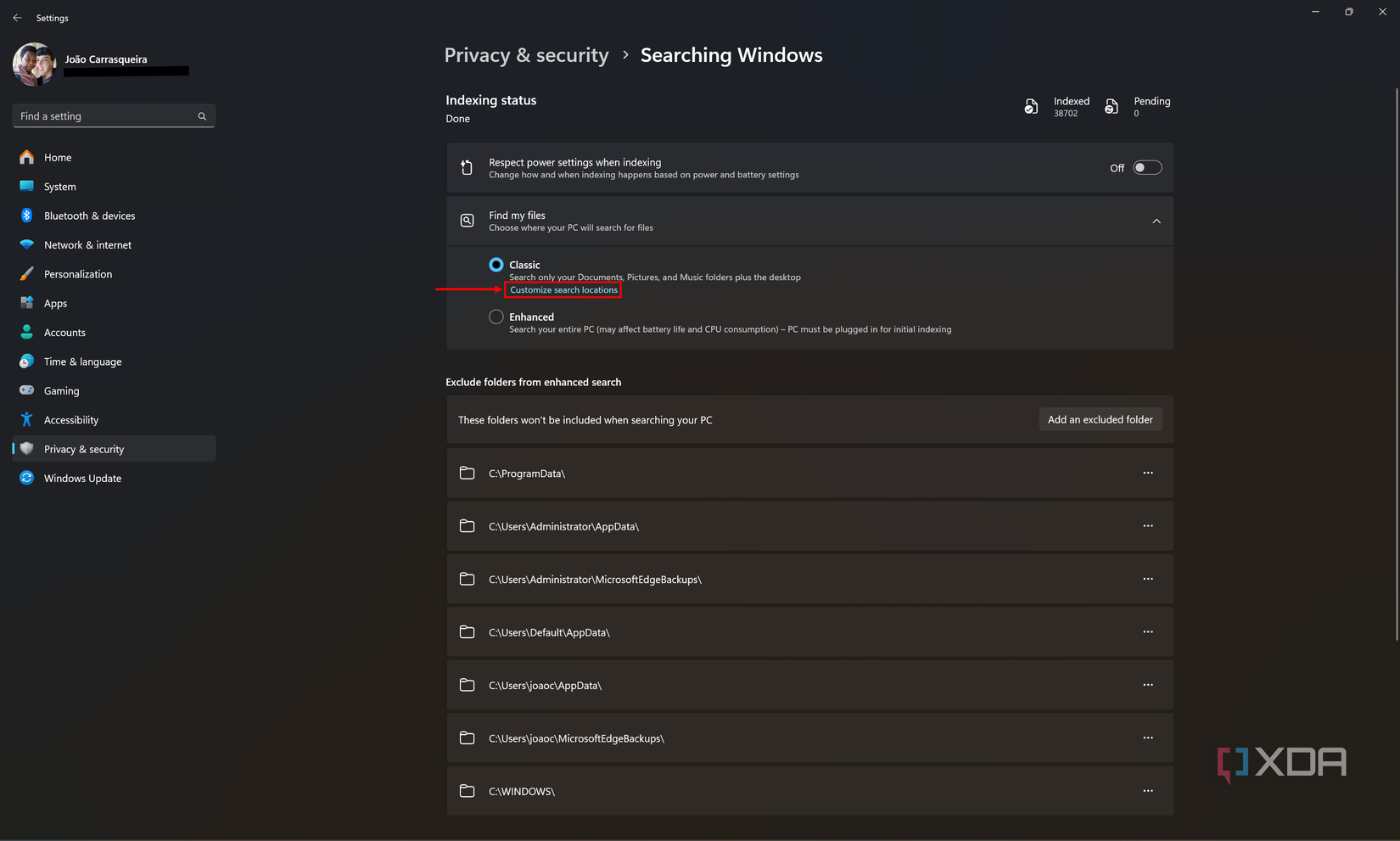Open Network & internet settings
1400x841 pixels.
point(114,245)
